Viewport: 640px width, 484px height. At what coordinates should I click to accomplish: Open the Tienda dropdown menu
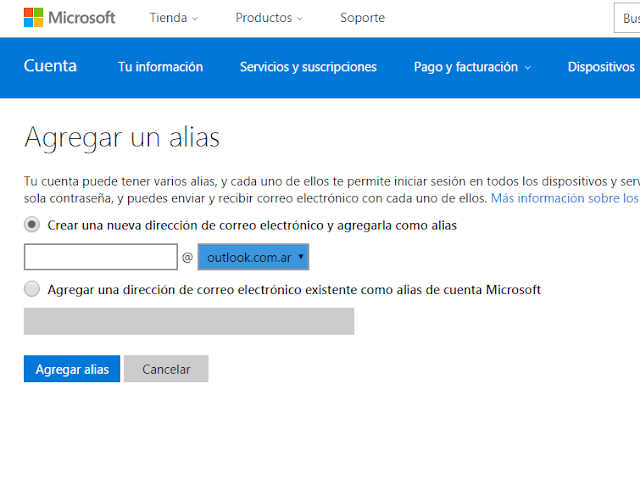173,18
